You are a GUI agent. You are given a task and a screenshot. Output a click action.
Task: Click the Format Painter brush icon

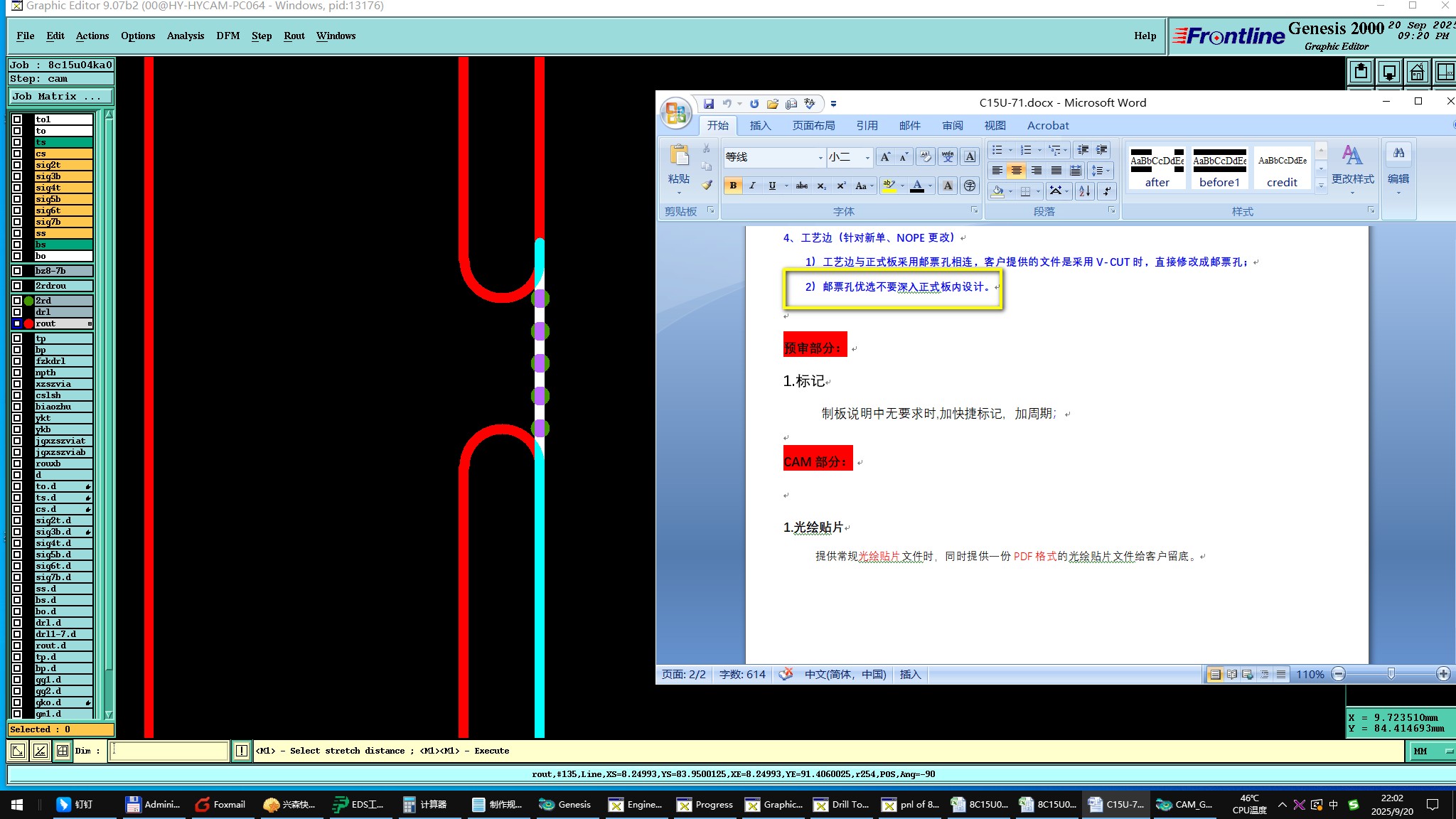pyautogui.click(x=707, y=185)
